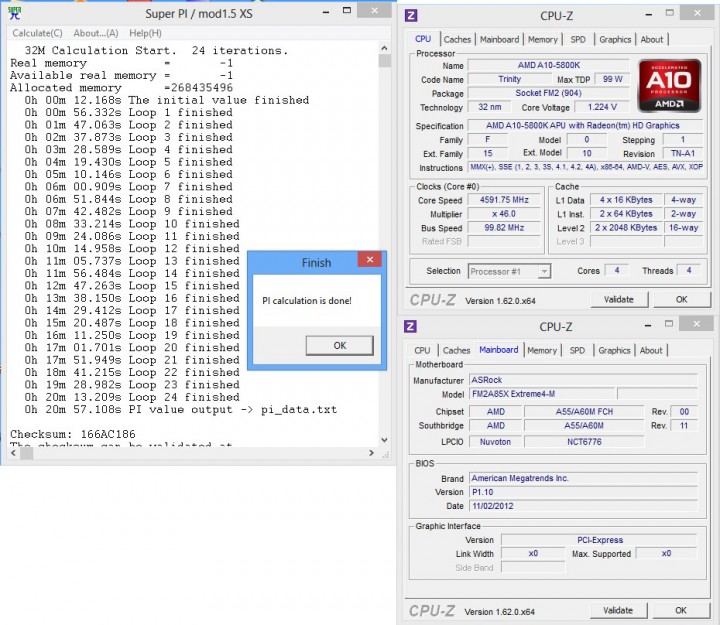
Task: Switch to Memory tab in top CPU-Z window
Action: [542, 39]
